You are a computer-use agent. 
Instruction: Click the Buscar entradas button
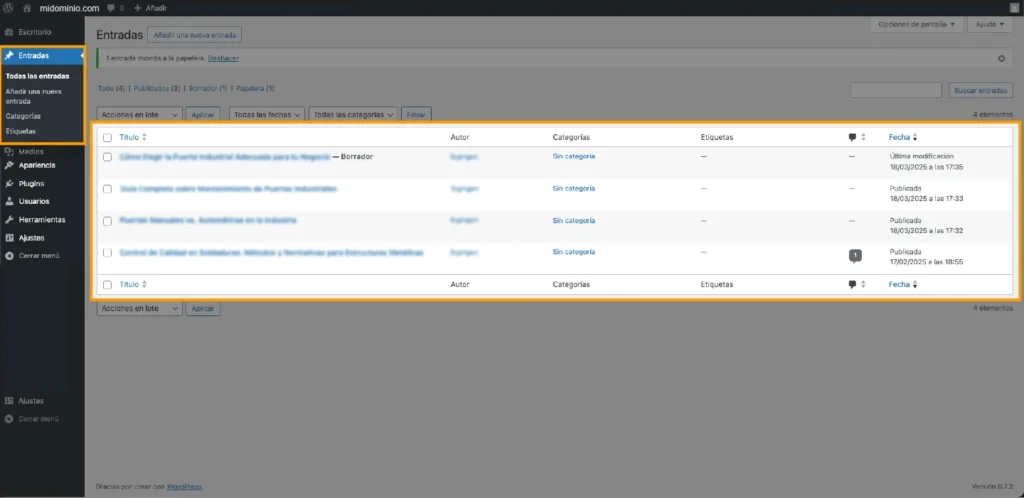pos(980,90)
